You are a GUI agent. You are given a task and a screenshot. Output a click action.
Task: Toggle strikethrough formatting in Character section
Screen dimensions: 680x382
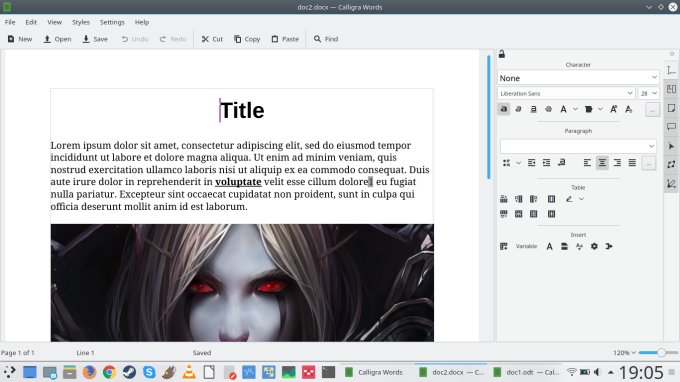(548, 109)
